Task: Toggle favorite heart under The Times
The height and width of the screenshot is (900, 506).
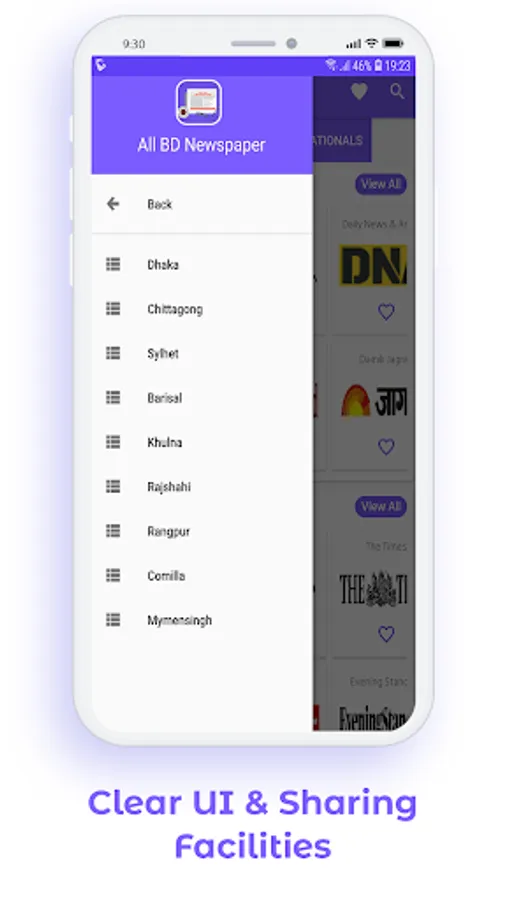Action: 386,634
